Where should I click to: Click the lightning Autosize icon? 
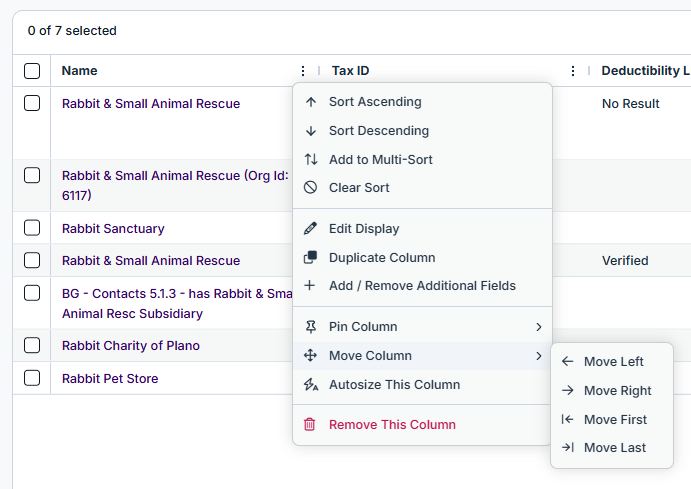(311, 385)
